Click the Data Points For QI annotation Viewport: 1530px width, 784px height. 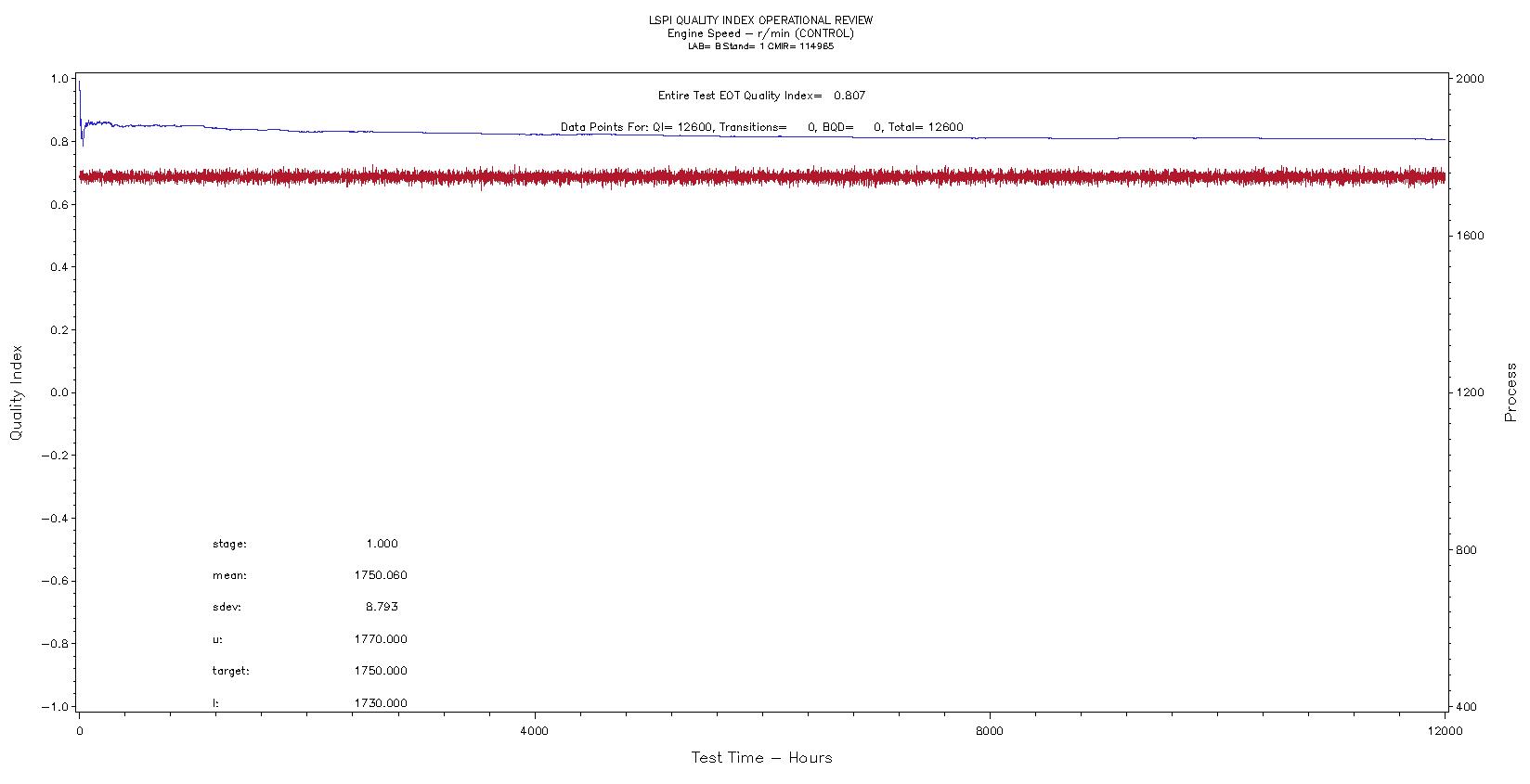[761, 127]
